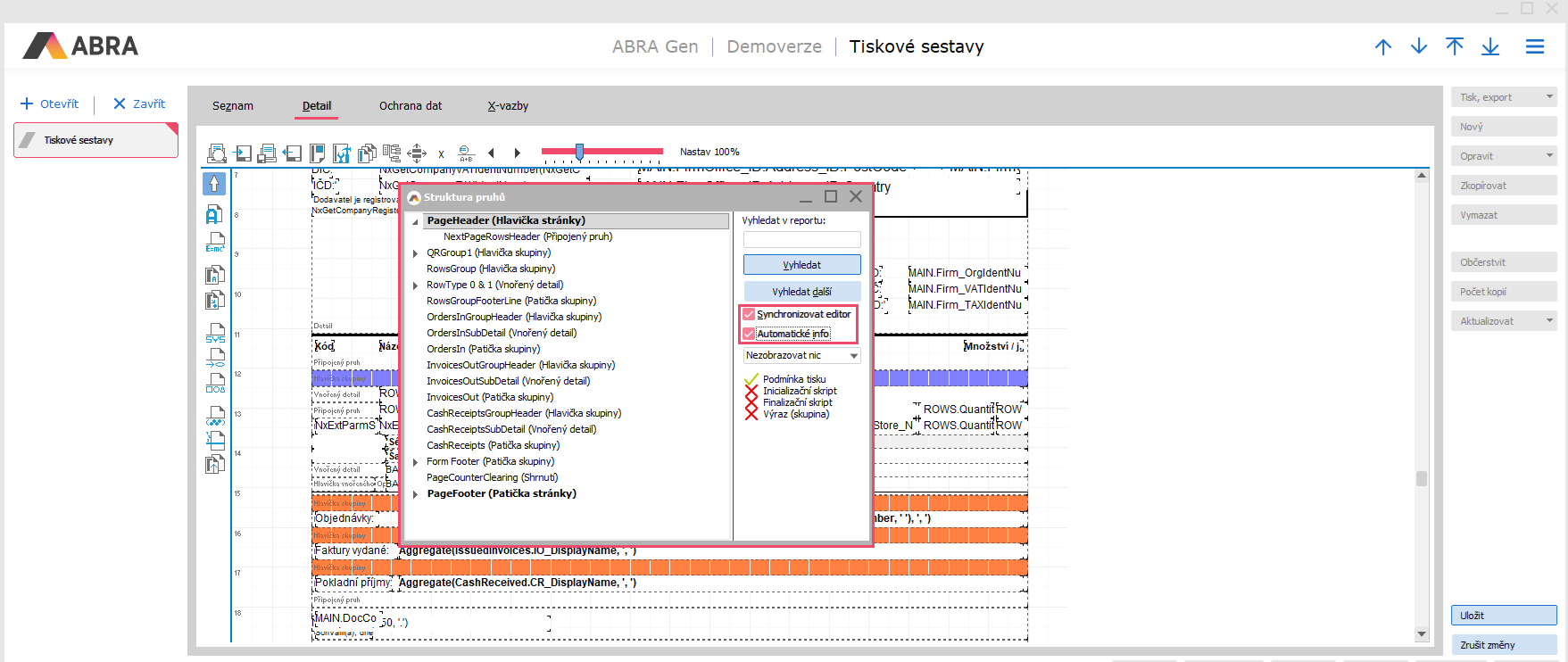Click the Uložit button
The image size is (1568, 662).
(1505, 616)
